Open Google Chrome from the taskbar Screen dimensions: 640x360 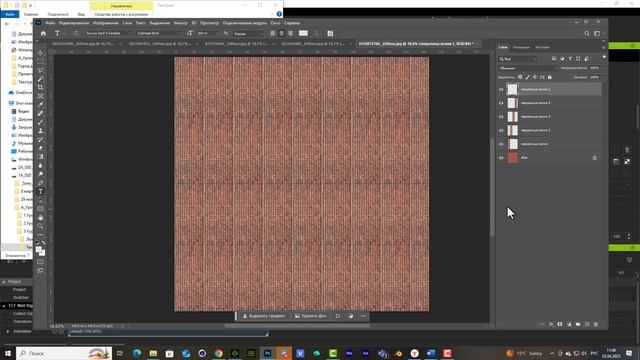(x=219, y=353)
